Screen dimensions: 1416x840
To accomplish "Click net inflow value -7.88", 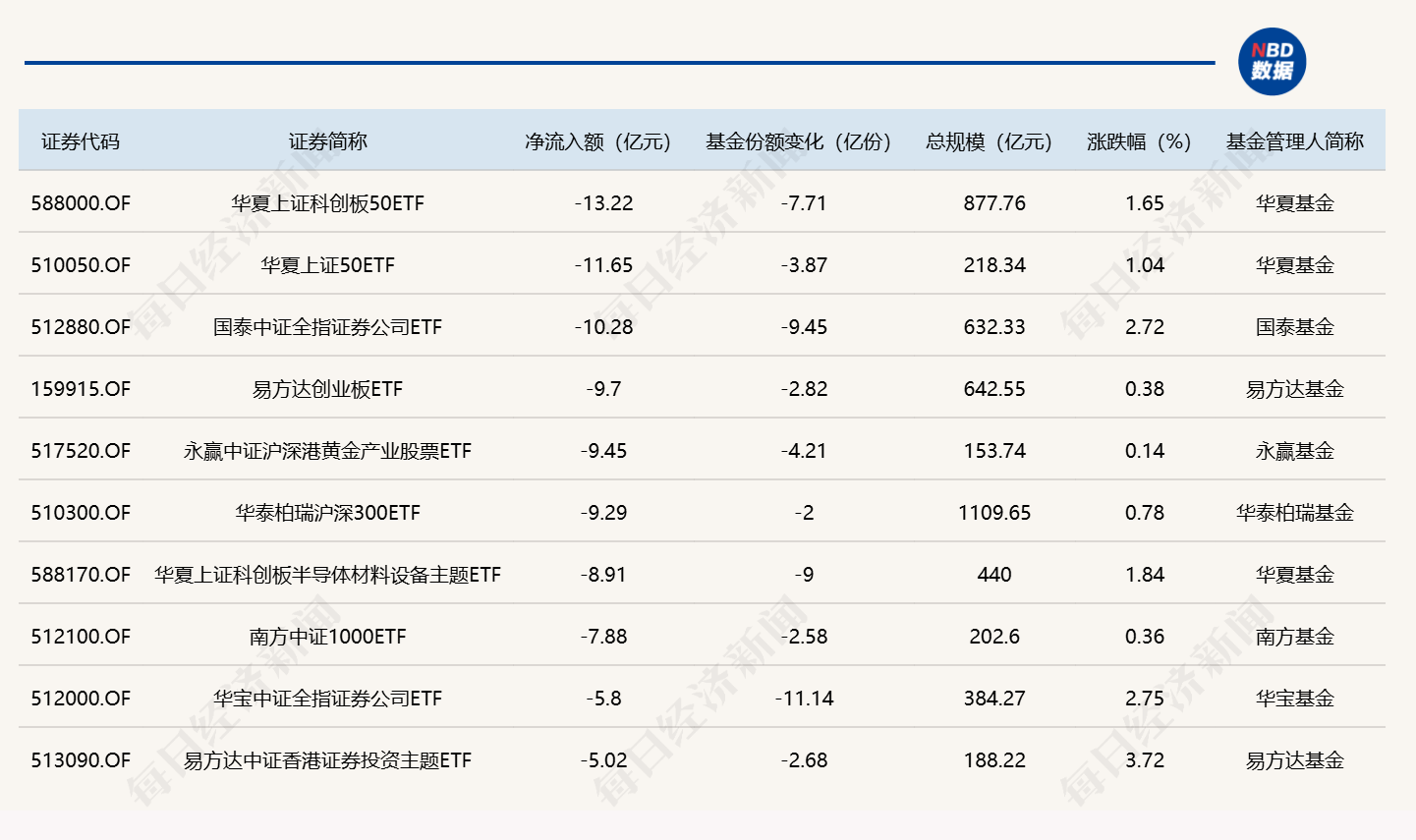I will 604,637.
